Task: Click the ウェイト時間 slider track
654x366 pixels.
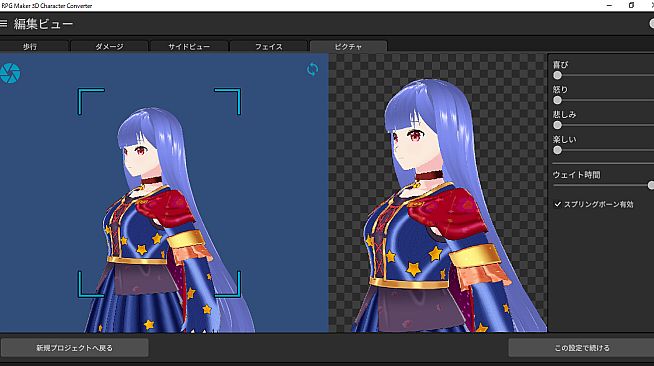Action: (x=603, y=185)
